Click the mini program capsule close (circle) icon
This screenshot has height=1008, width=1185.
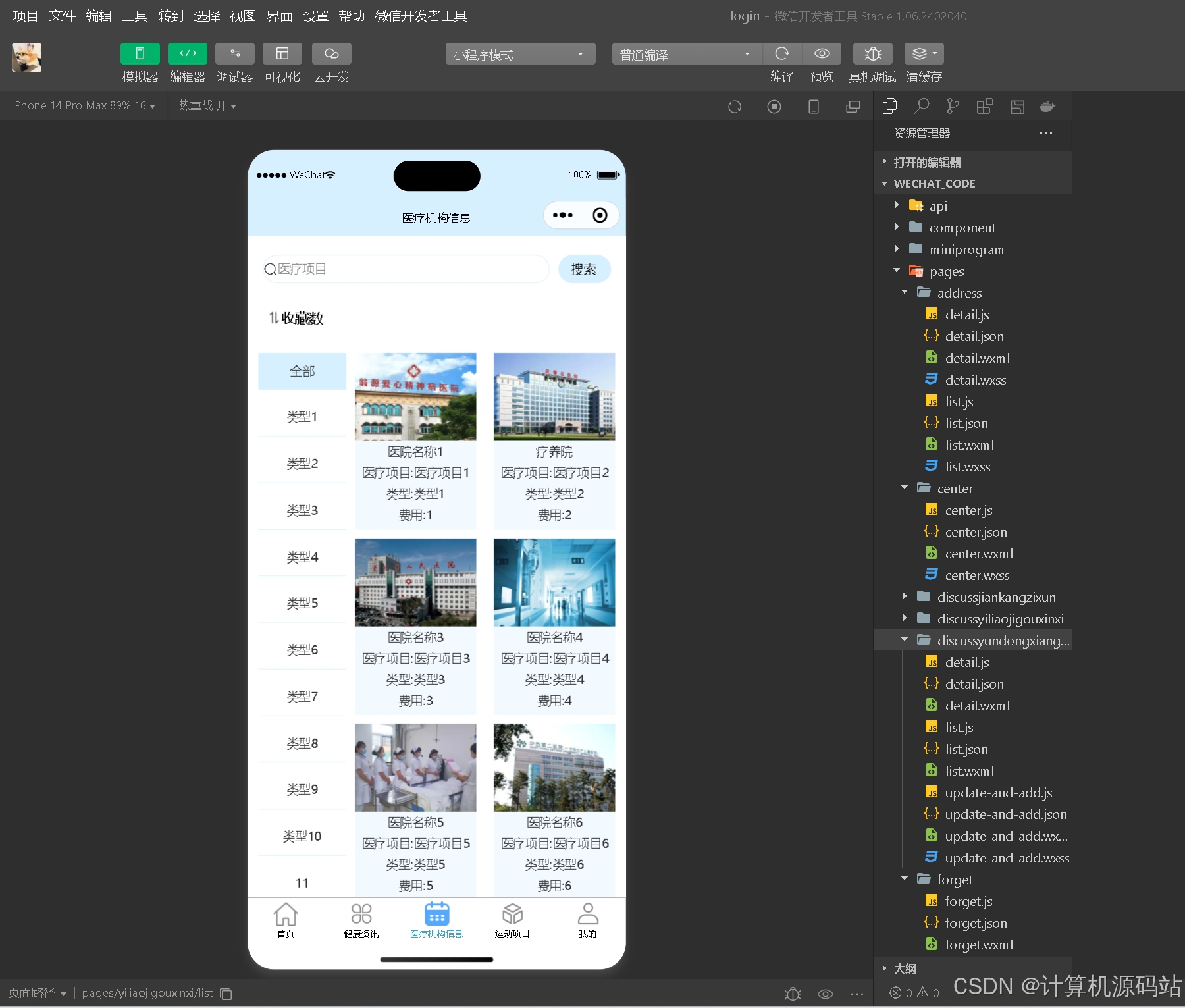(600, 215)
